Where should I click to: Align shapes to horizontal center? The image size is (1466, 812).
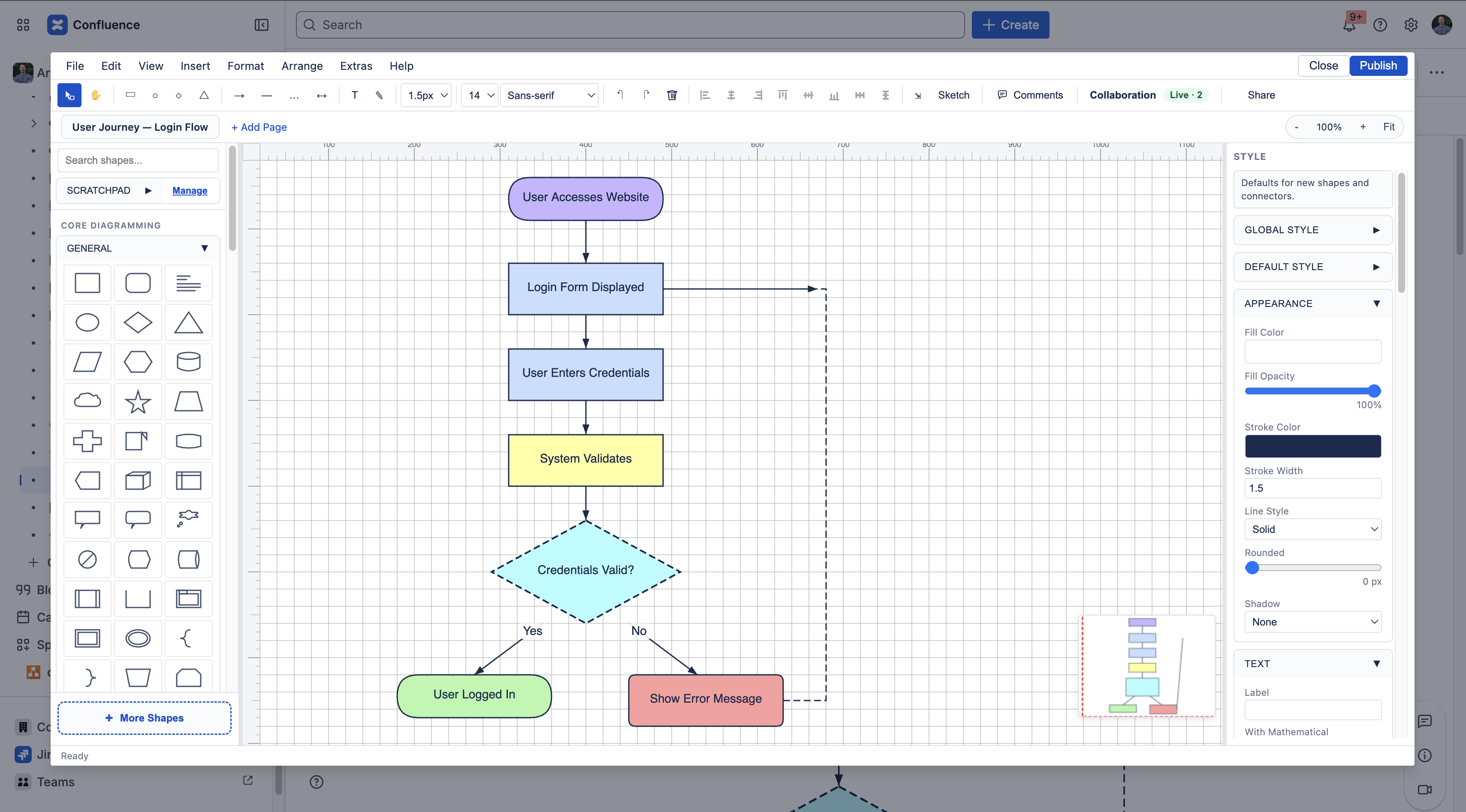pos(731,95)
